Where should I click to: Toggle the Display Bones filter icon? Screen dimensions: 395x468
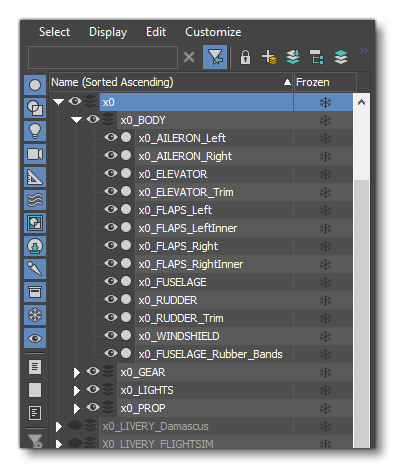(35, 269)
